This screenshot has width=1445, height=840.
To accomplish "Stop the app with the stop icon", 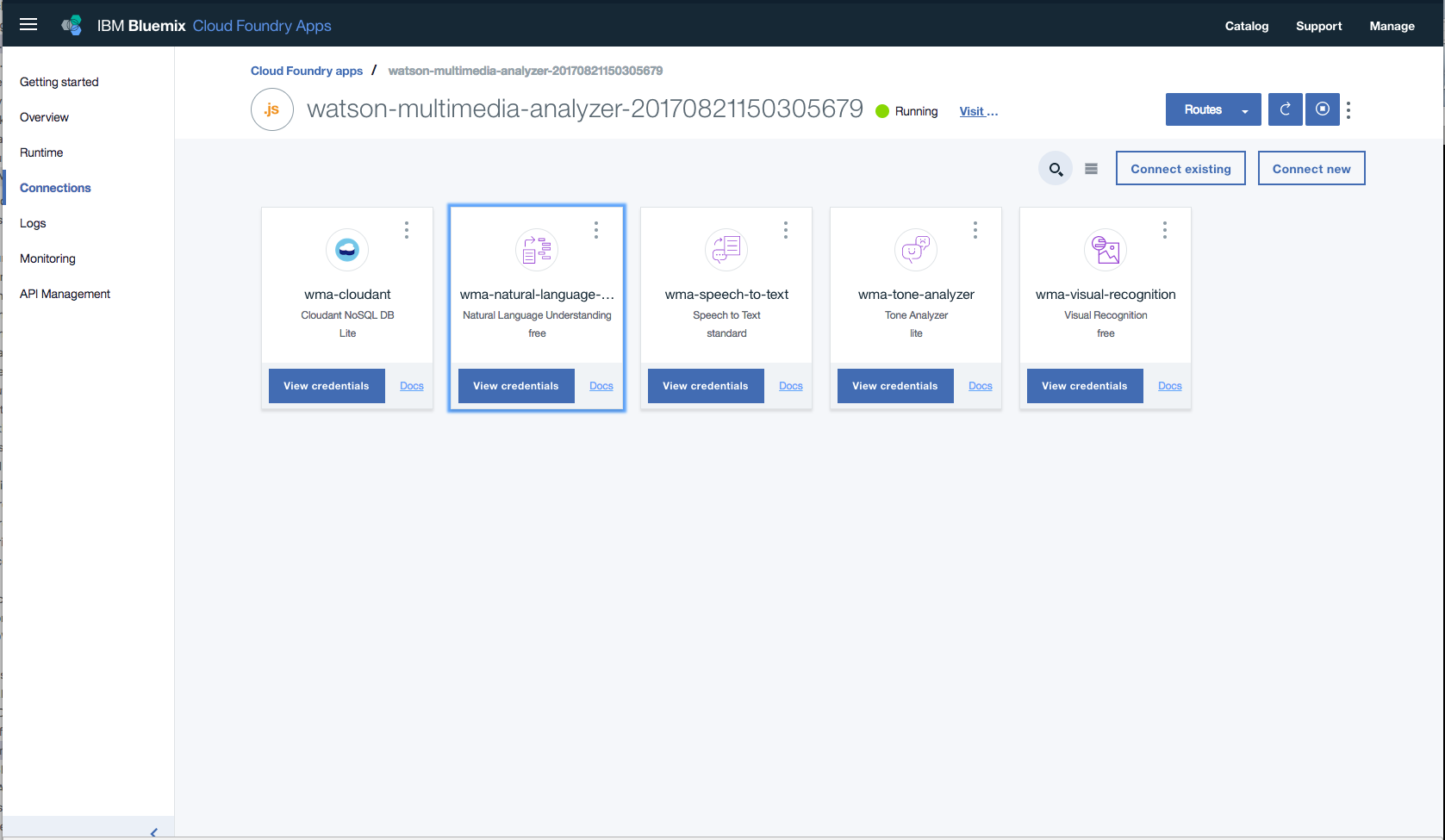I will tap(1323, 109).
